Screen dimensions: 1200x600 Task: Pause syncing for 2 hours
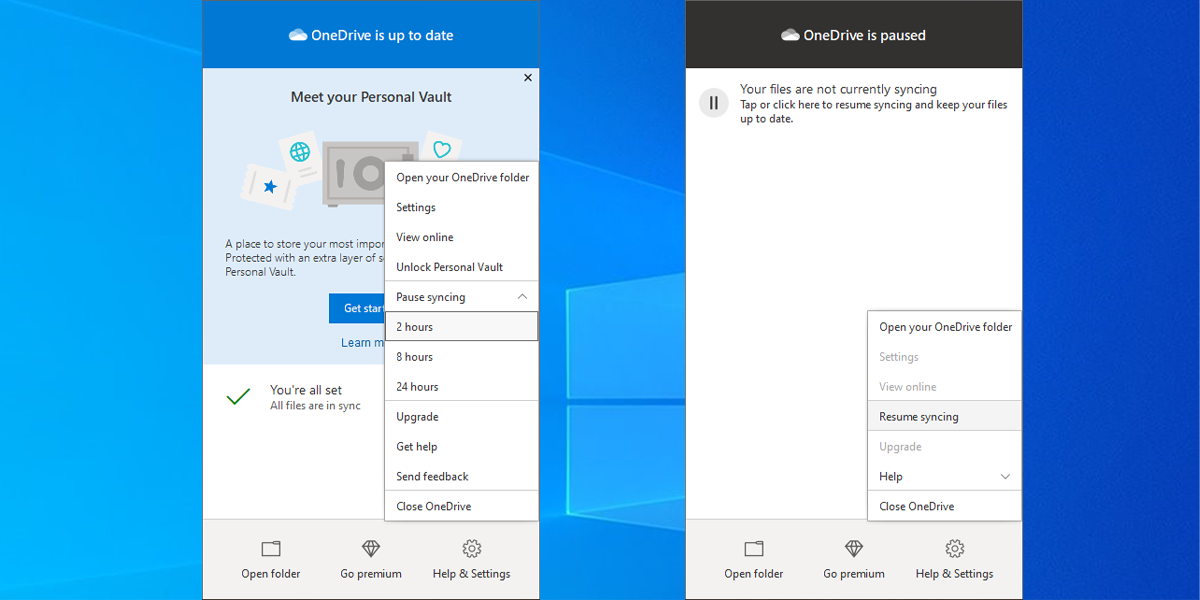[x=462, y=327]
